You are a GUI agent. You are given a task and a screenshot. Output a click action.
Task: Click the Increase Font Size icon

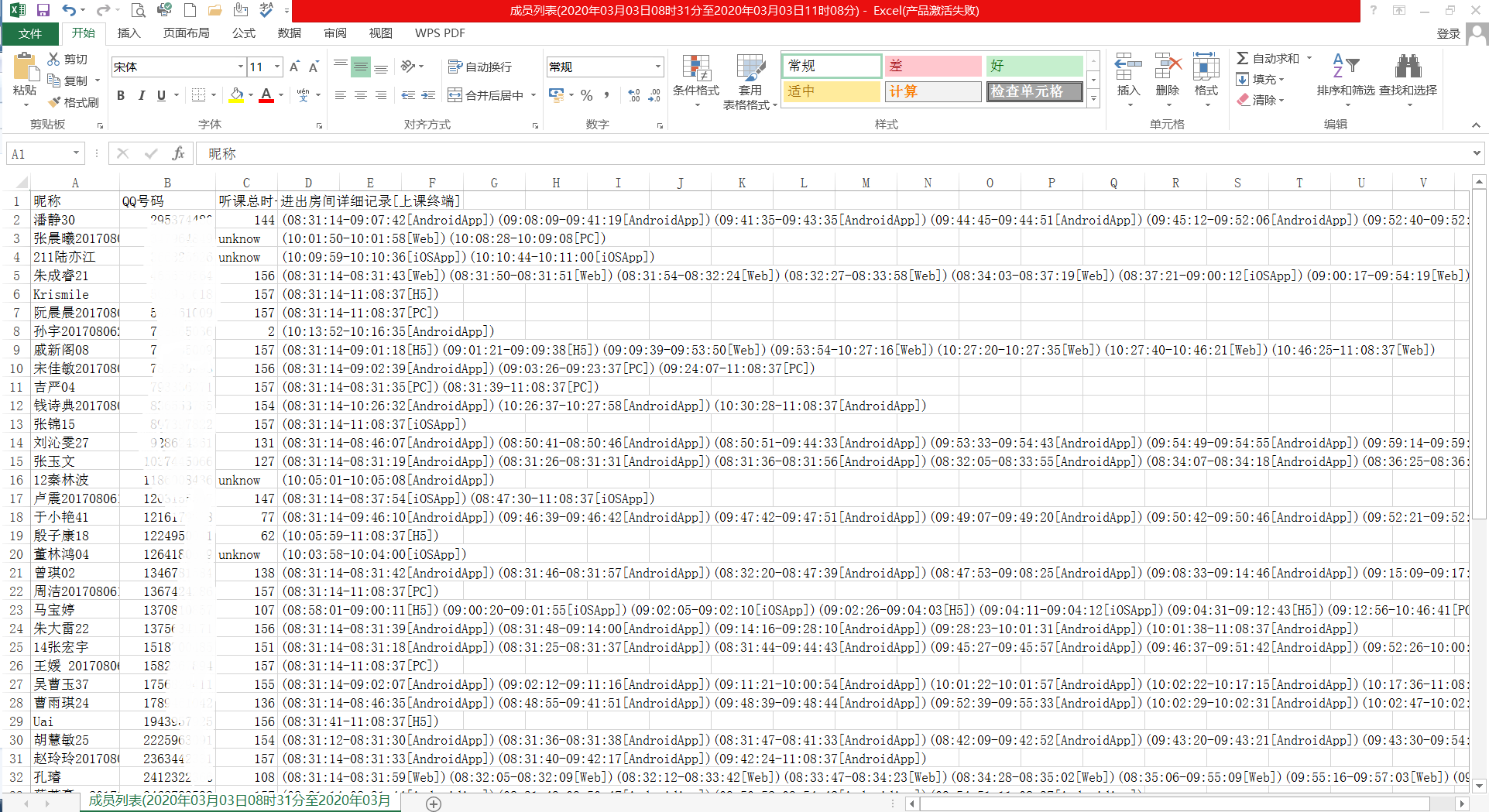[294, 67]
